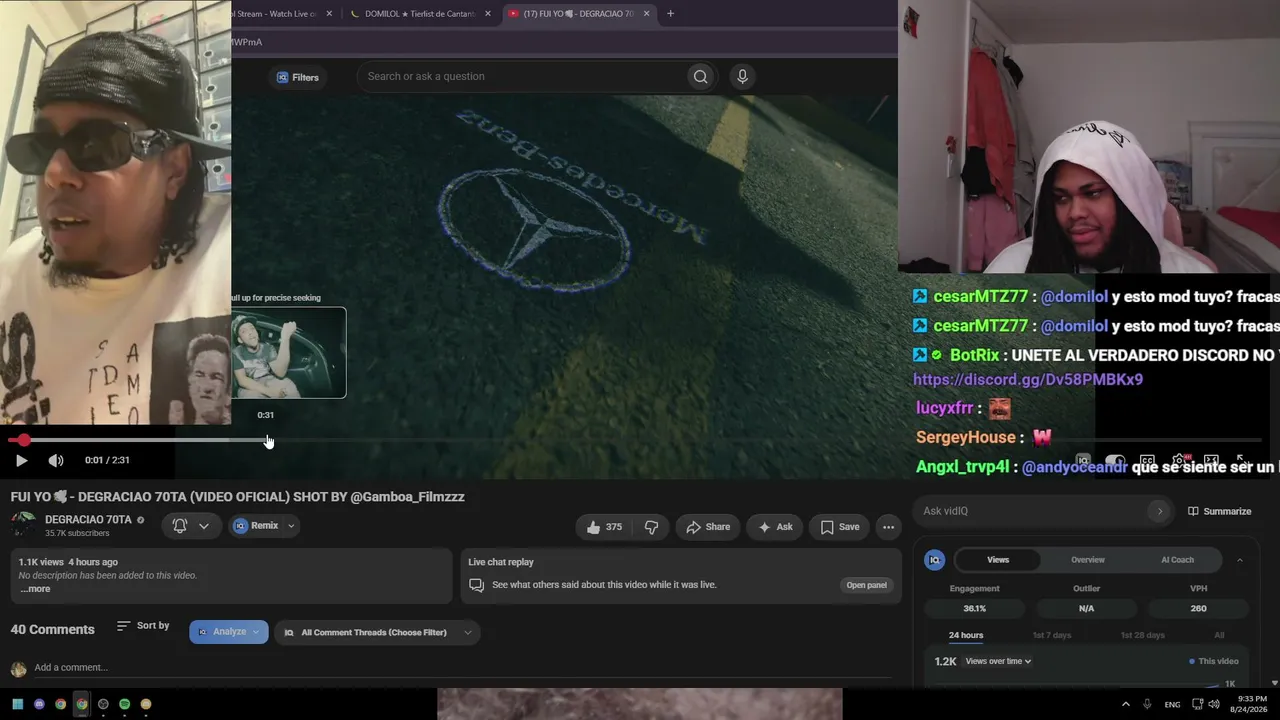1280x720 pixels.
Task: Toggle the notification bell for DEGRACIAO 70TA
Action: tap(180, 526)
